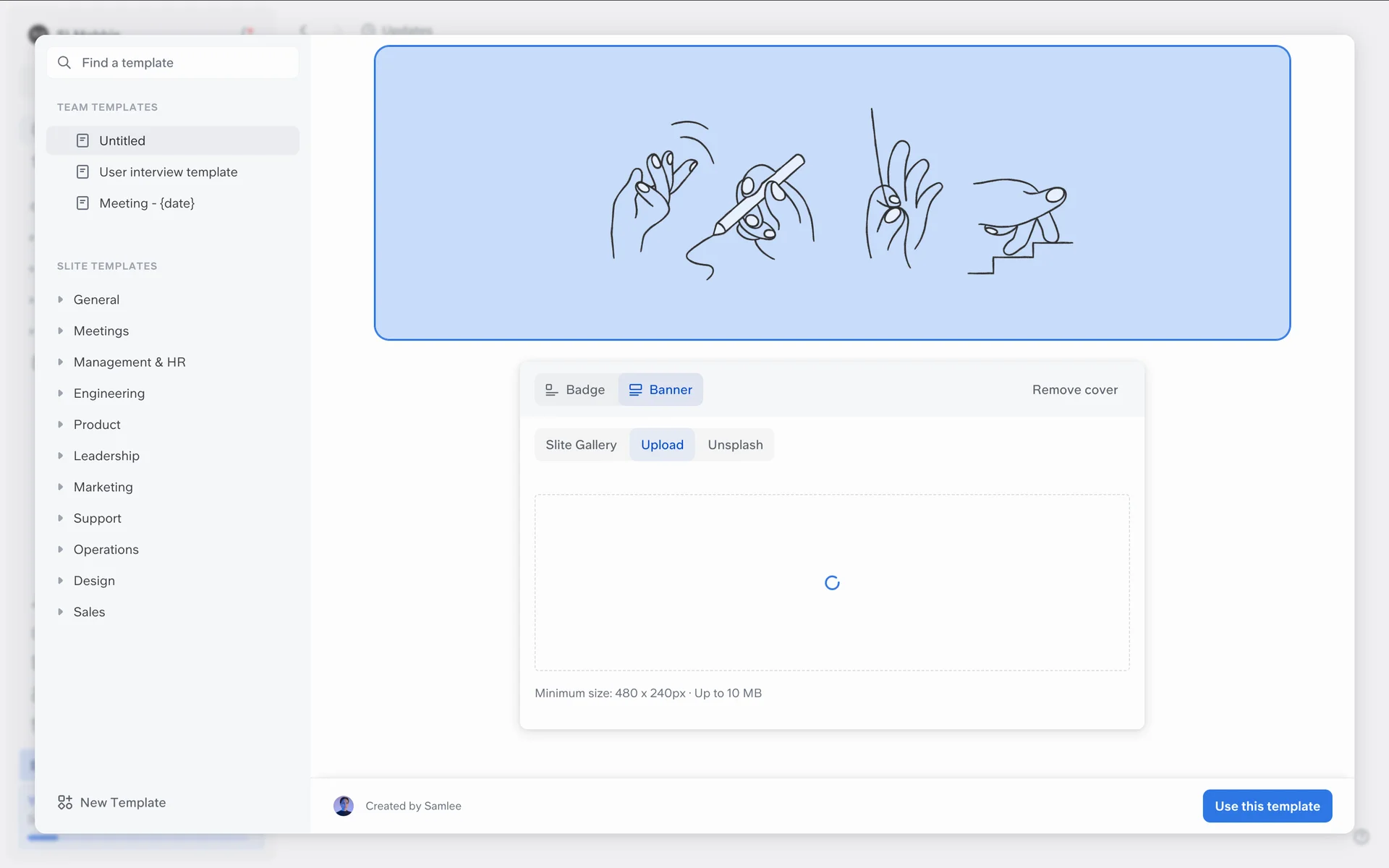The height and width of the screenshot is (868, 1389).
Task: Open the Slite Gallery tab
Action: [x=581, y=445]
